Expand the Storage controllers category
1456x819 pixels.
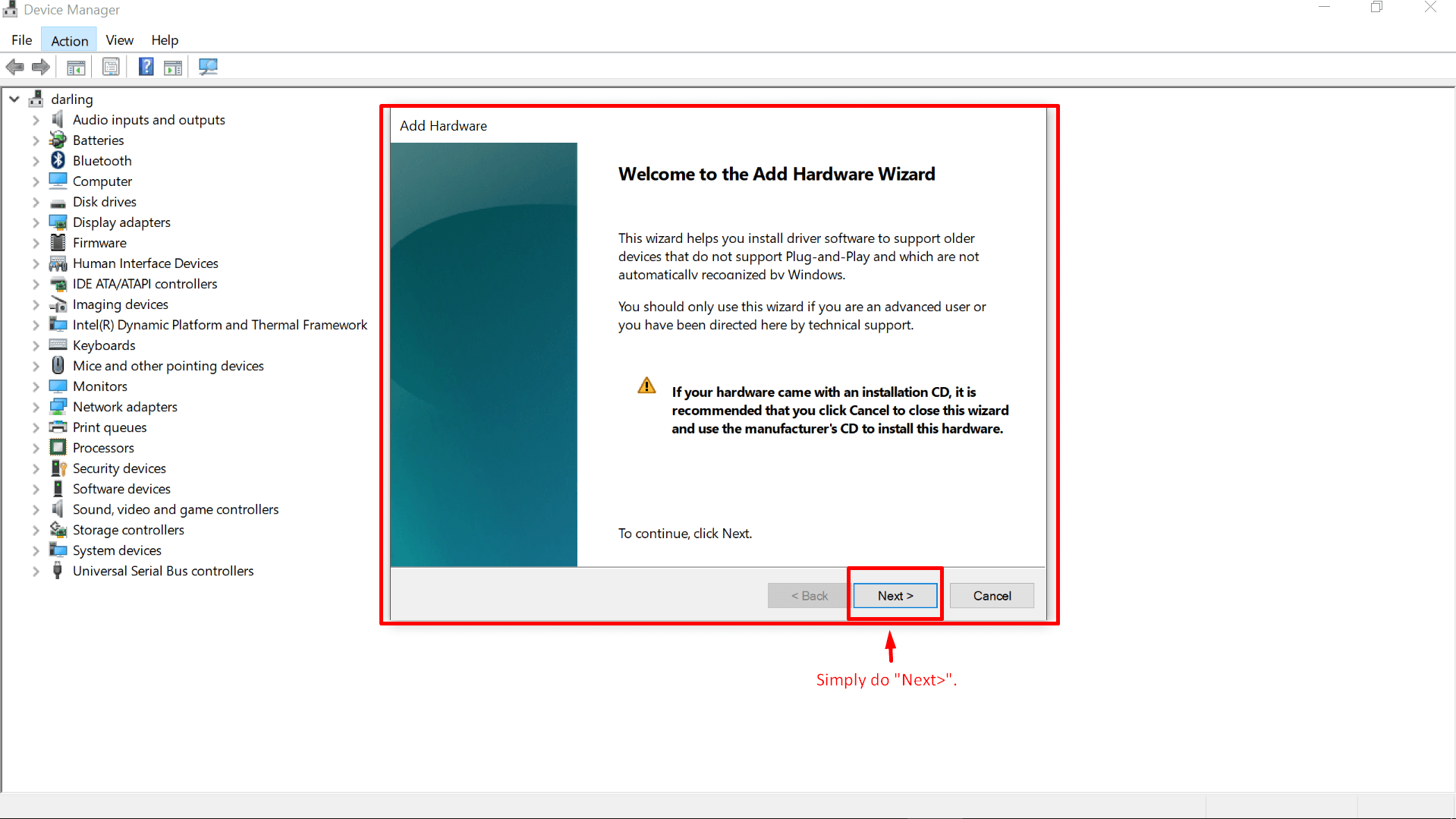click(x=36, y=530)
